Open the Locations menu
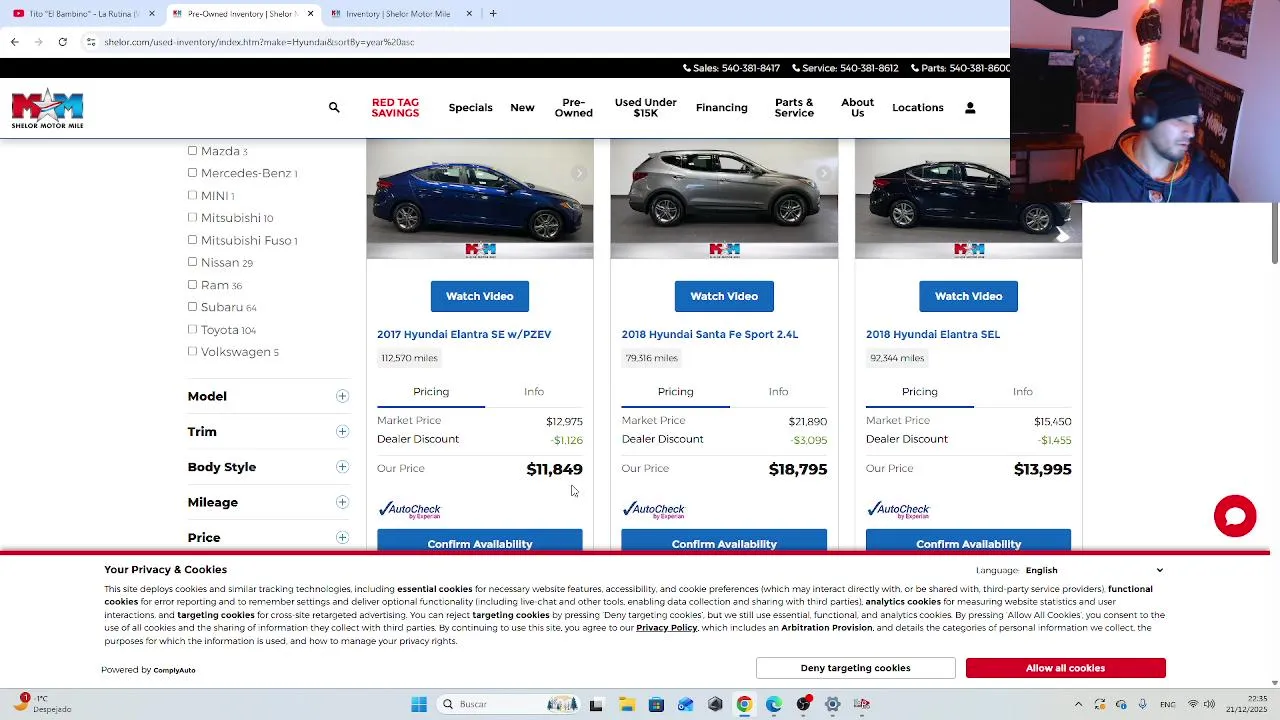 (917, 108)
